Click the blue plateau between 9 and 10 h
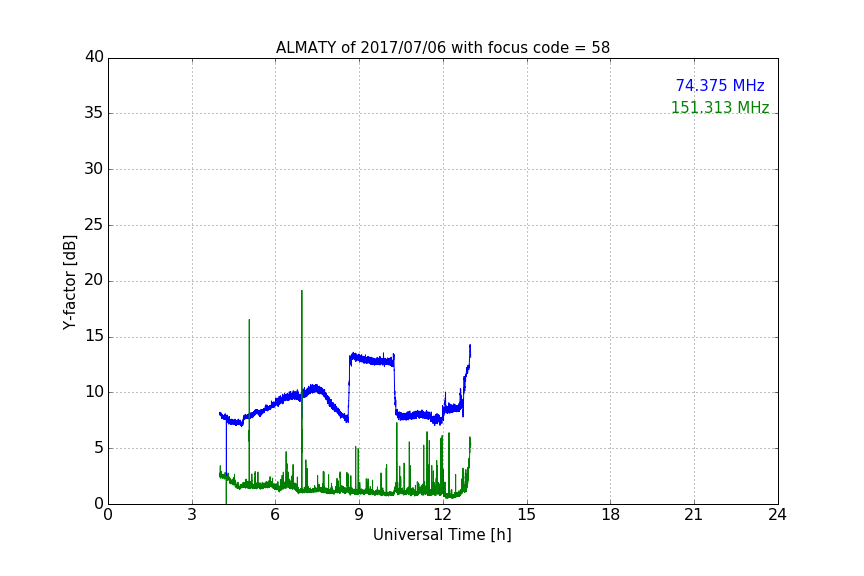Screen dimensions: 864x576 (x=372, y=360)
